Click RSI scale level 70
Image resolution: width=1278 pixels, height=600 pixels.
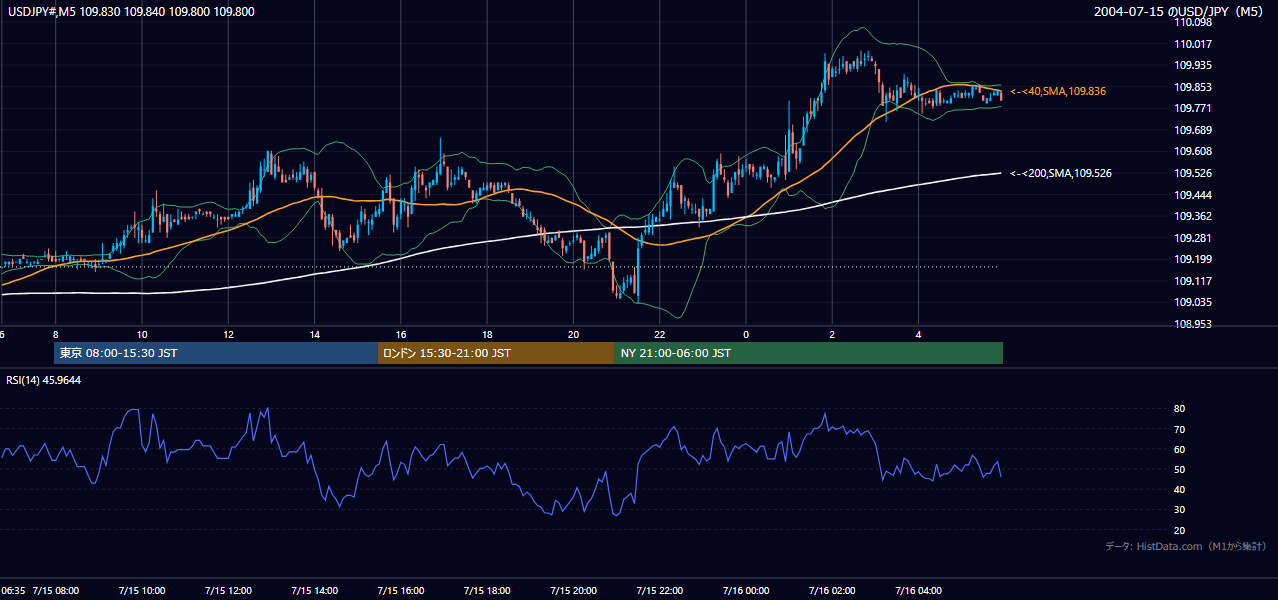[x=1180, y=429]
